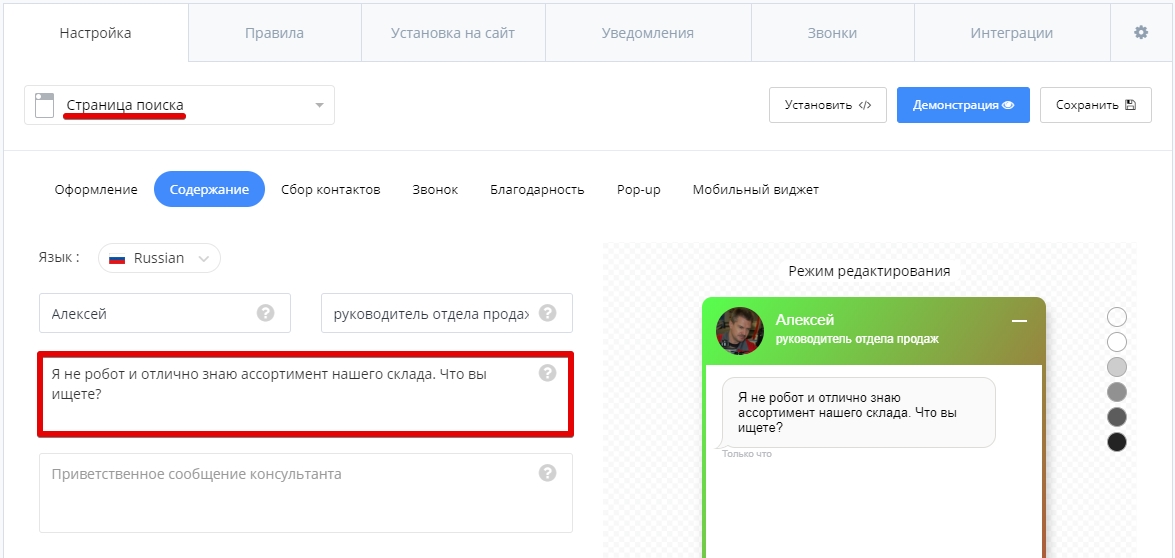Click the Я не робот message textarea
The image size is (1175, 558).
[x=306, y=393]
